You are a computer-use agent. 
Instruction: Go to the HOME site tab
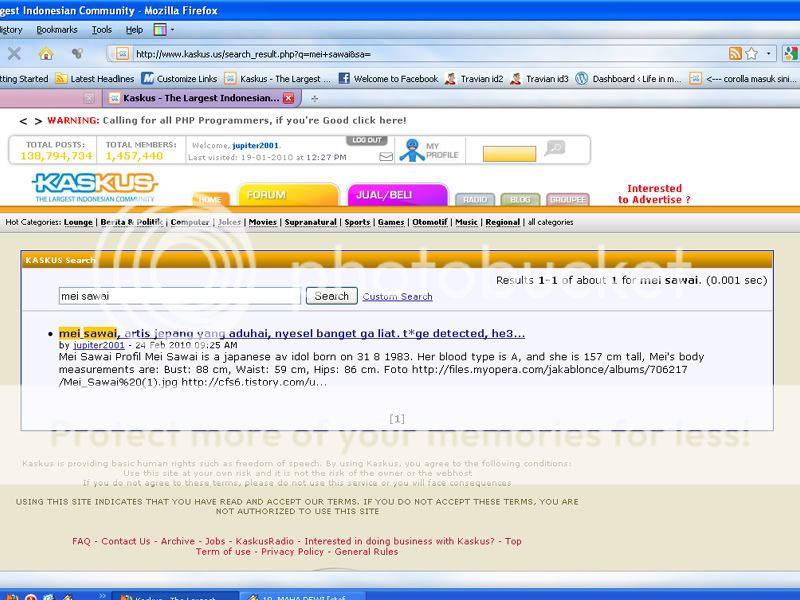211,199
